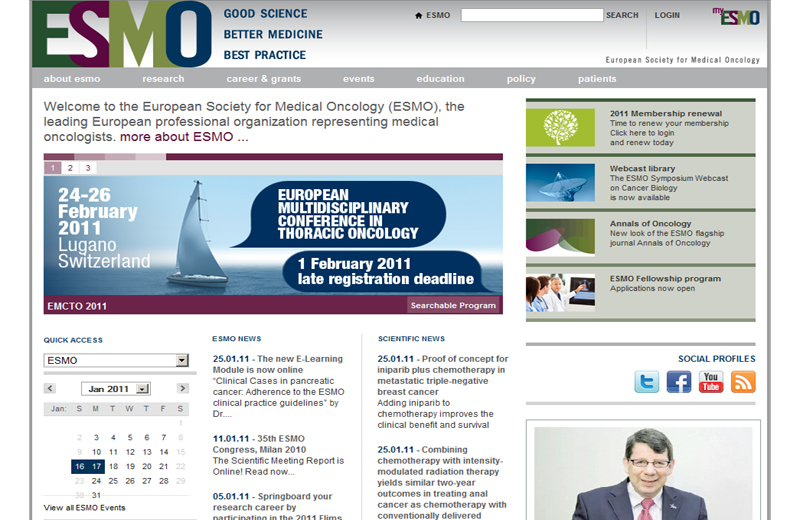The height and width of the screenshot is (520, 800).
Task: Open the Twitter social profile icon
Action: [x=646, y=382]
